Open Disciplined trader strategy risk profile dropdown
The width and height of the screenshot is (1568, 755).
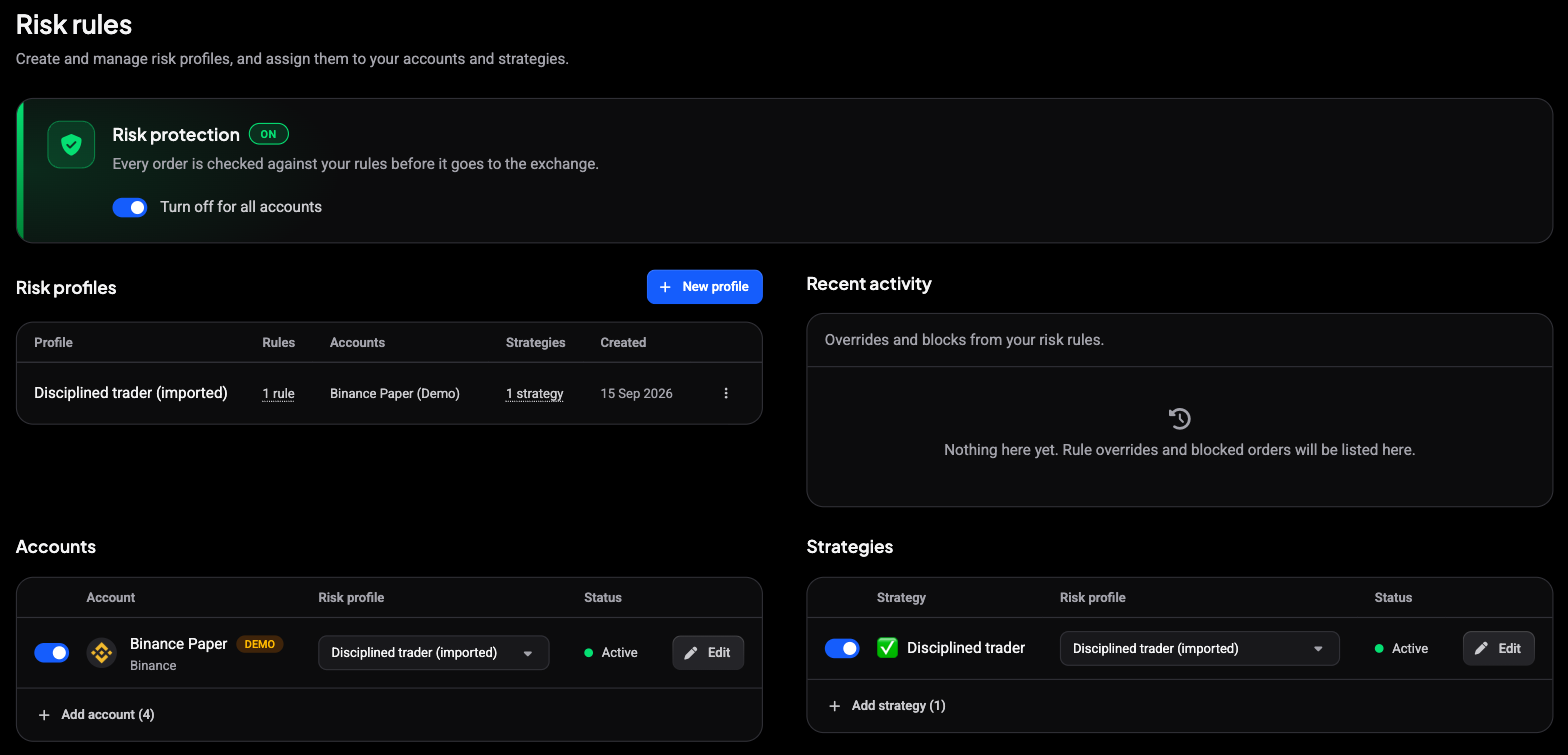coord(1199,648)
